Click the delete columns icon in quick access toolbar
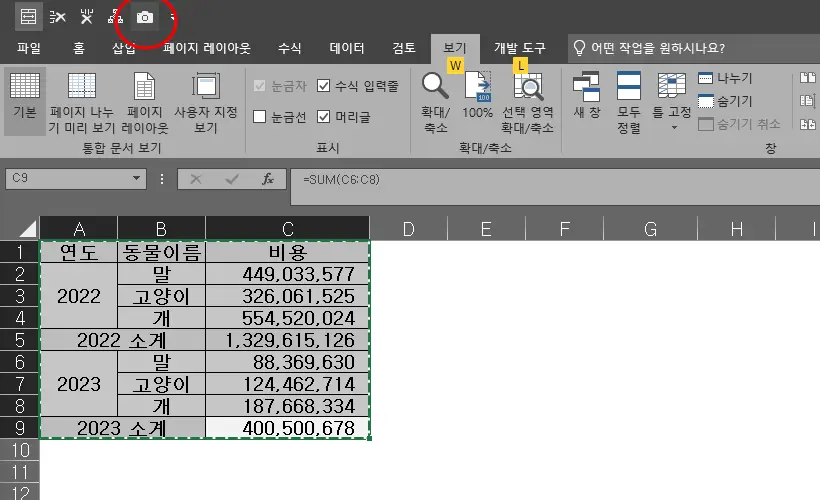 click(87, 17)
